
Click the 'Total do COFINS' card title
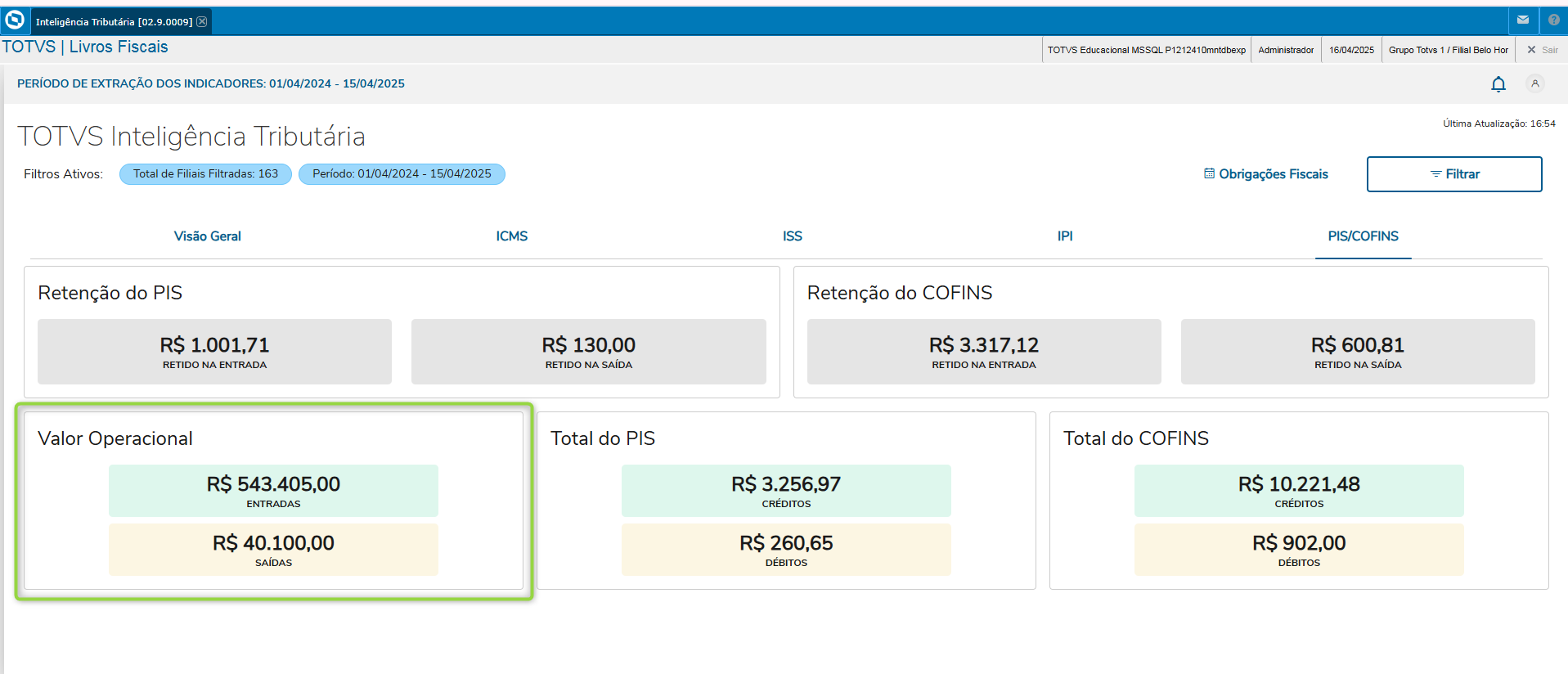(x=1136, y=438)
